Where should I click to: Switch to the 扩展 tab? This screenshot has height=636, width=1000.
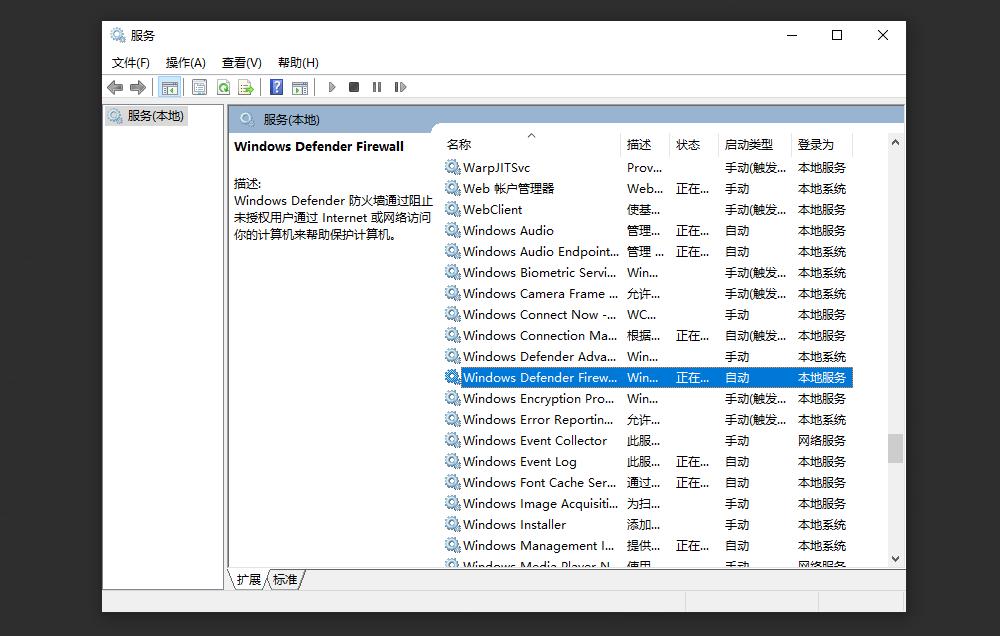pyautogui.click(x=248, y=579)
